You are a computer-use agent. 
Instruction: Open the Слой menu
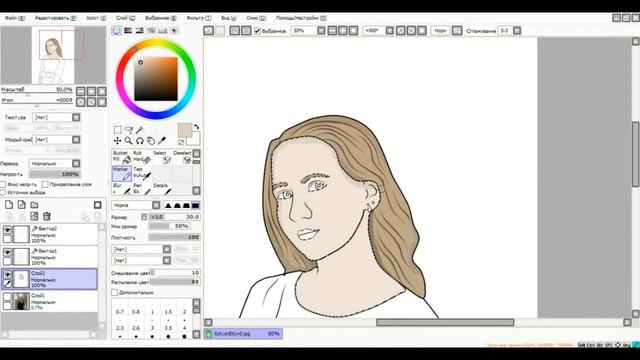(125, 18)
